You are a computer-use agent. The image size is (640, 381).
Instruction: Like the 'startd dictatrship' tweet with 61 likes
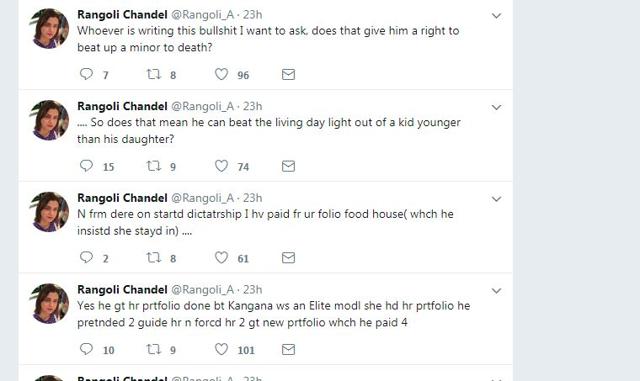pyautogui.click(x=221, y=257)
